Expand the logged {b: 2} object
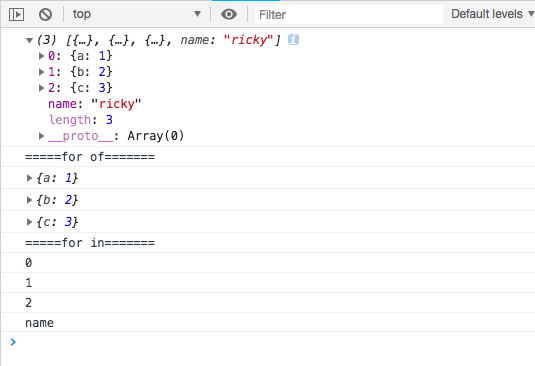The height and width of the screenshot is (366, 535). coord(29,200)
